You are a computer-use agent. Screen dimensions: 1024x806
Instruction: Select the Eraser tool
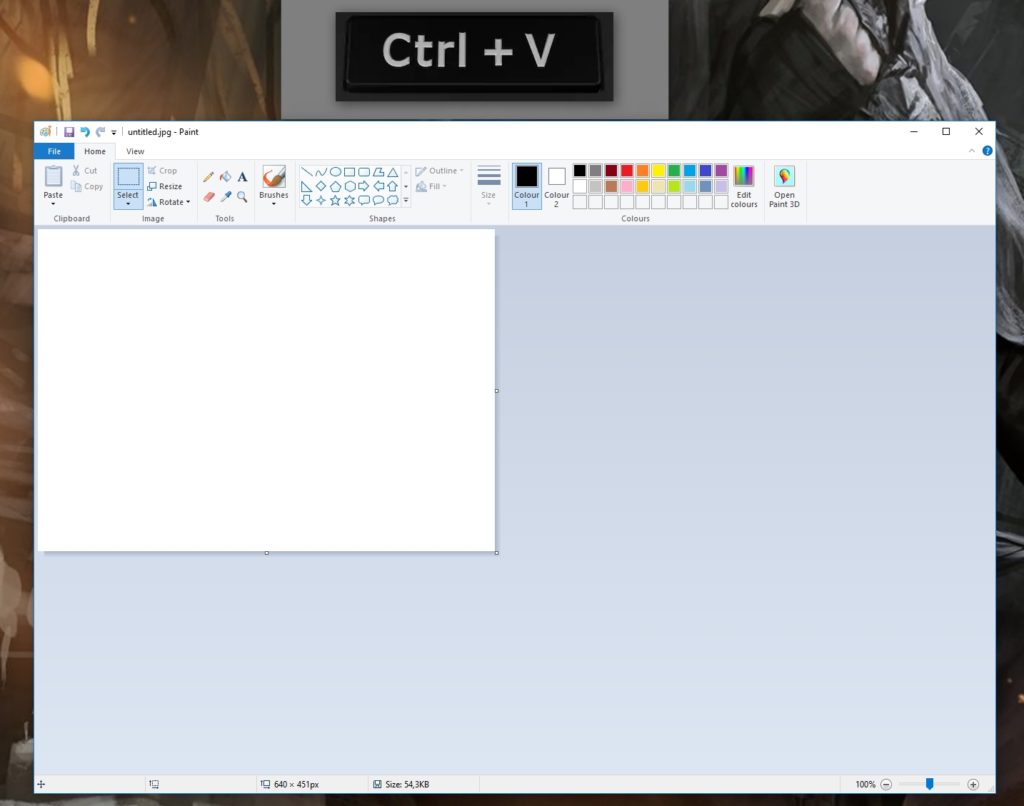click(208, 197)
